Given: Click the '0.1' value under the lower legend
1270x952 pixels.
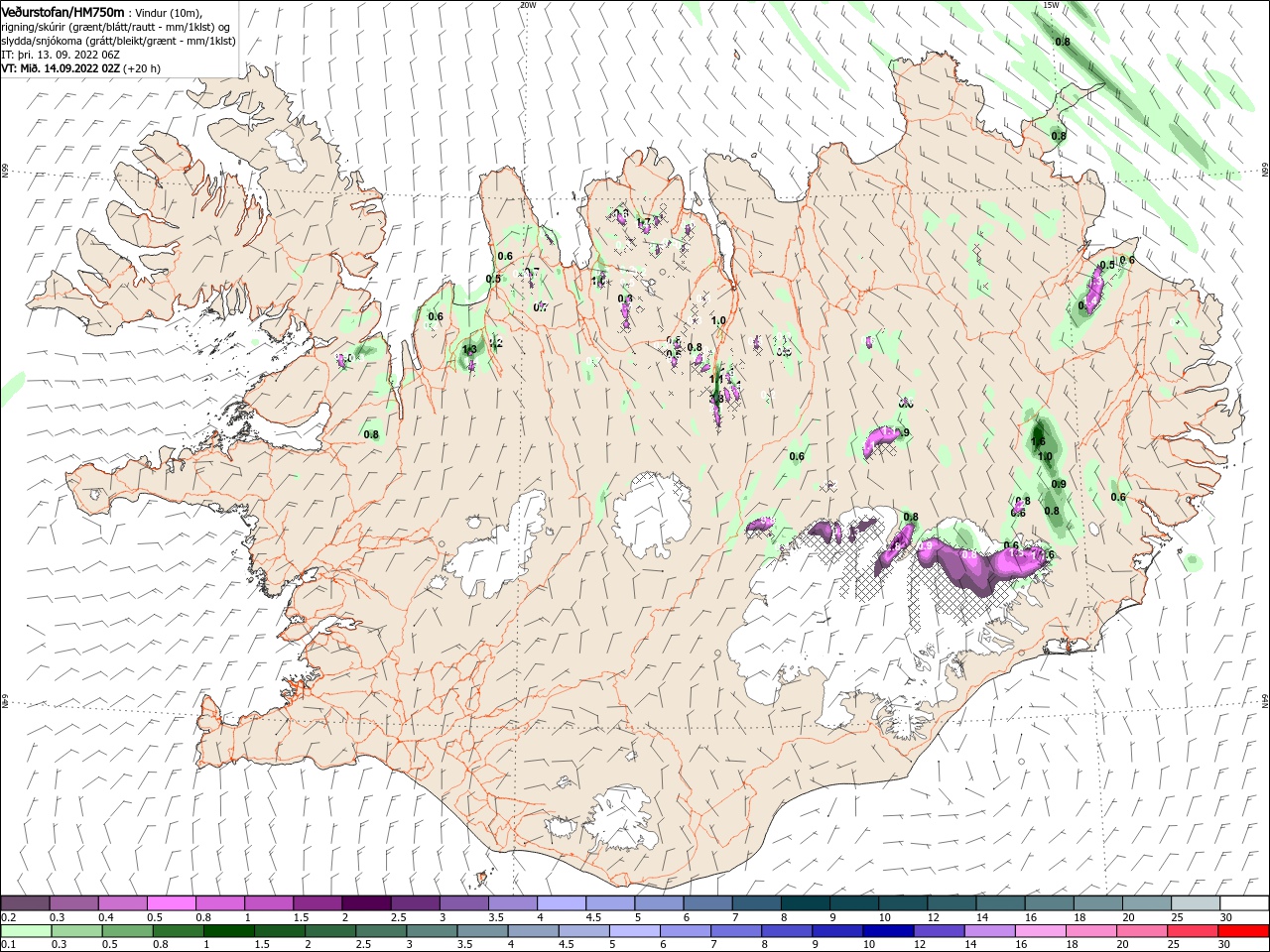Looking at the screenshot, I should (7, 945).
